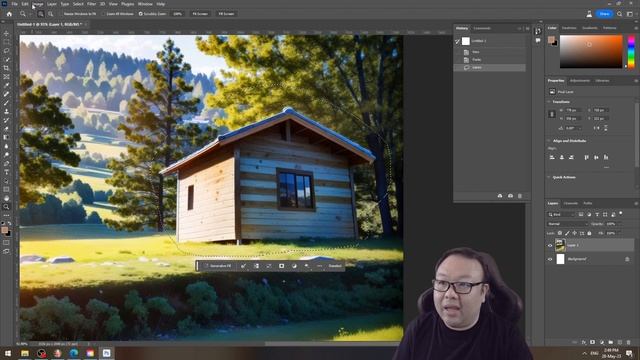Open the Image menu

pyautogui.click(x=38, y=4)
